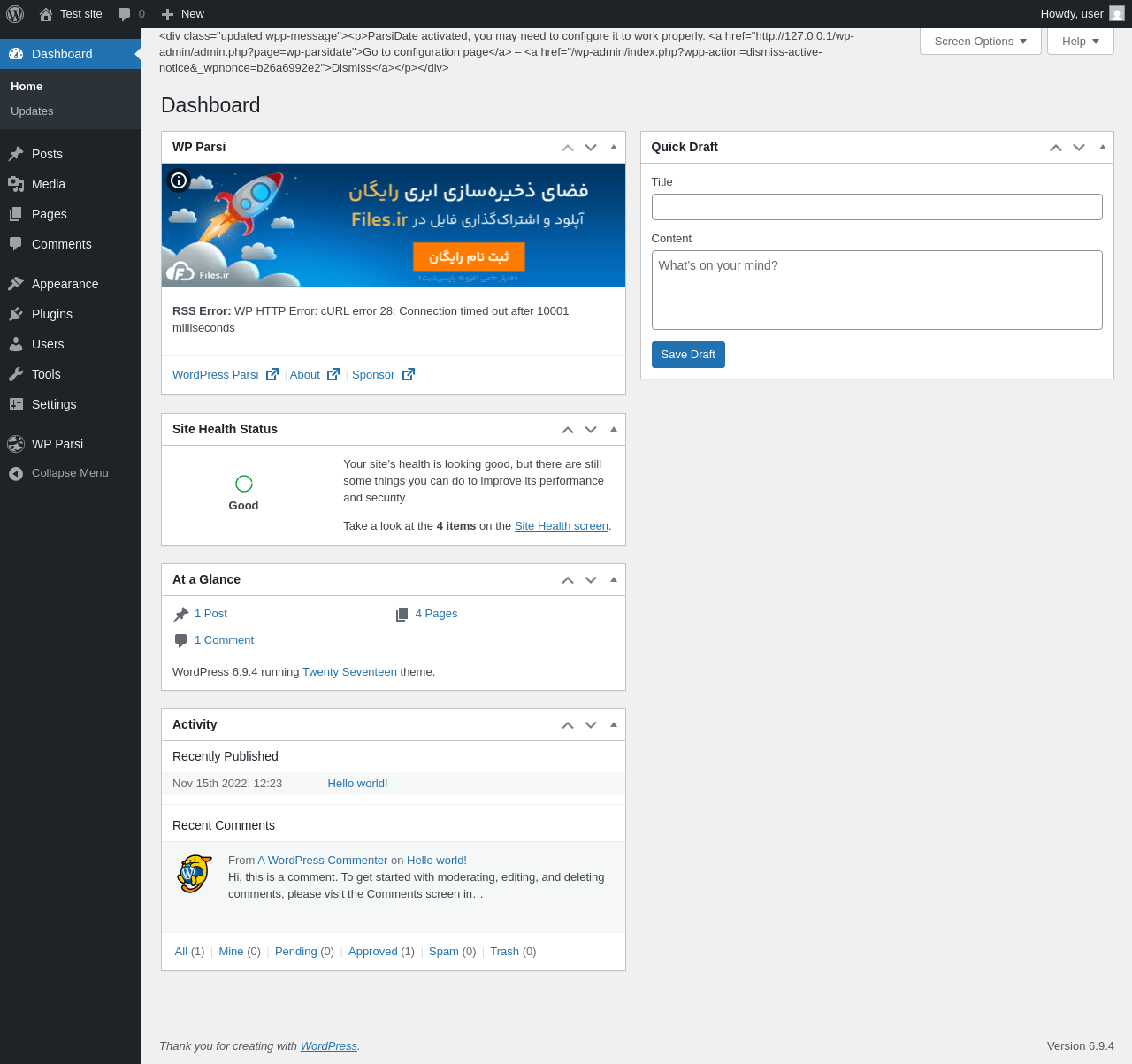Move Site Health Status widget down
Image resolution: width=1132 pixels, height=1064 pixels.
[x=591, y=430]
